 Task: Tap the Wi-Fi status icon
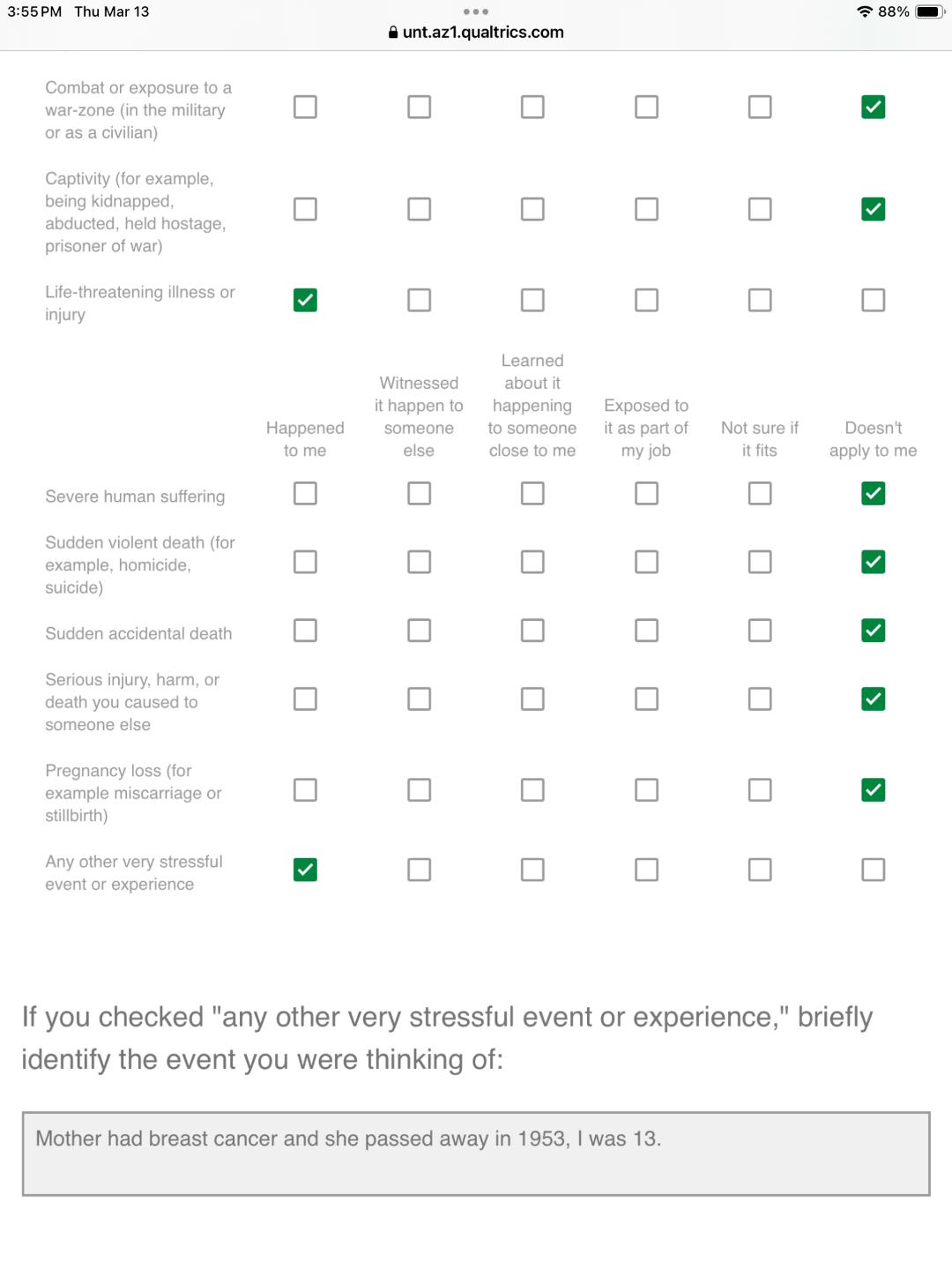pyautogui.click(x=865, y=11)
